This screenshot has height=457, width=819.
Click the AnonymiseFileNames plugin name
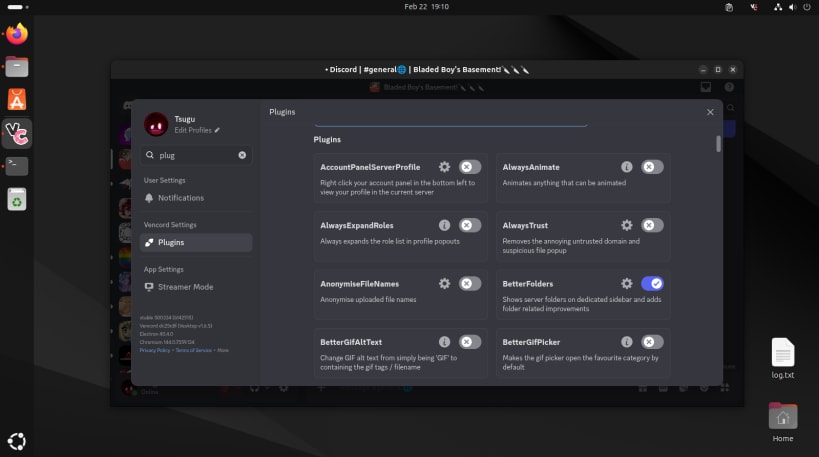[359, 284]
